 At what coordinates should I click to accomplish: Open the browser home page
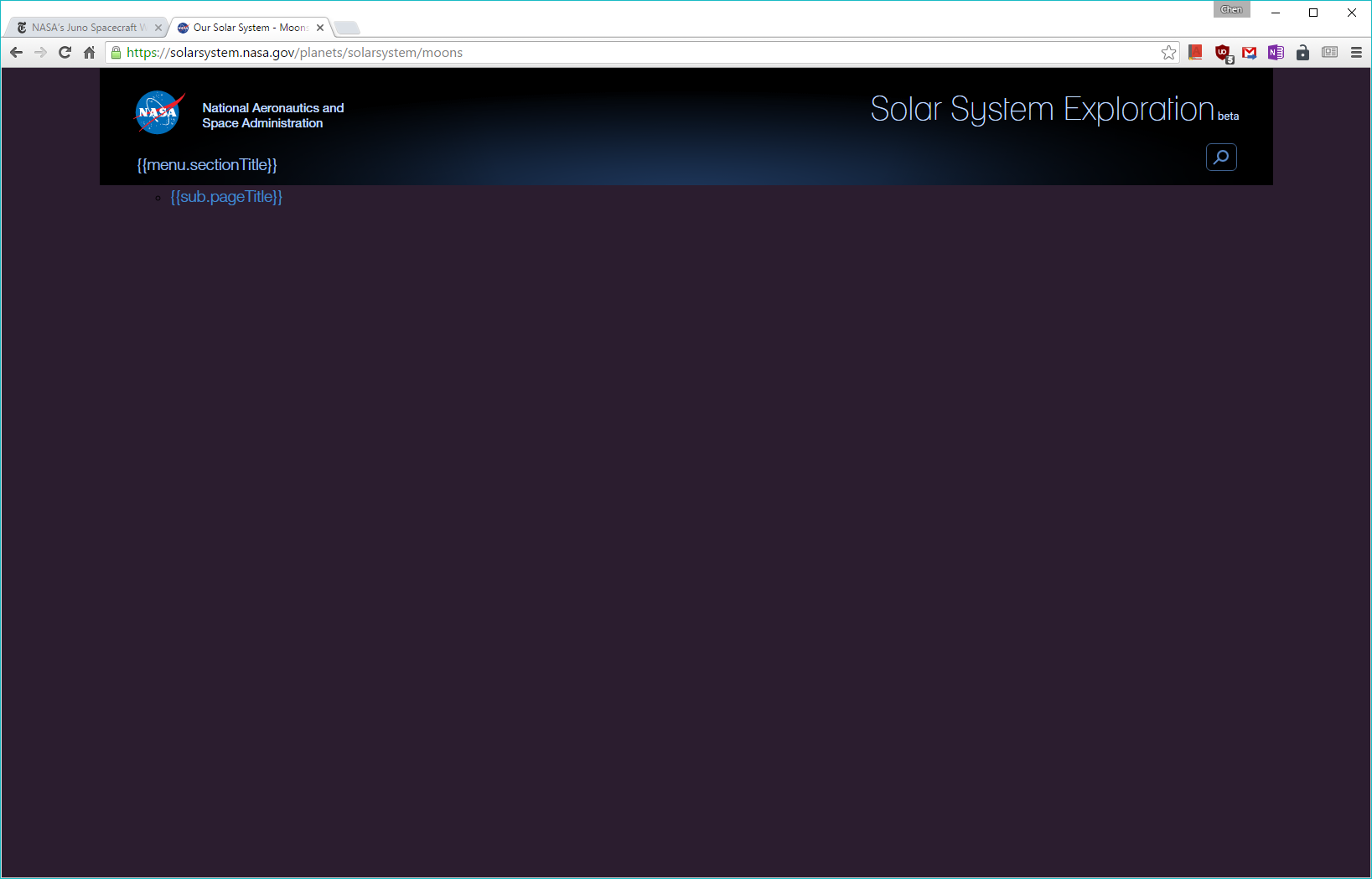click(89, 53)
